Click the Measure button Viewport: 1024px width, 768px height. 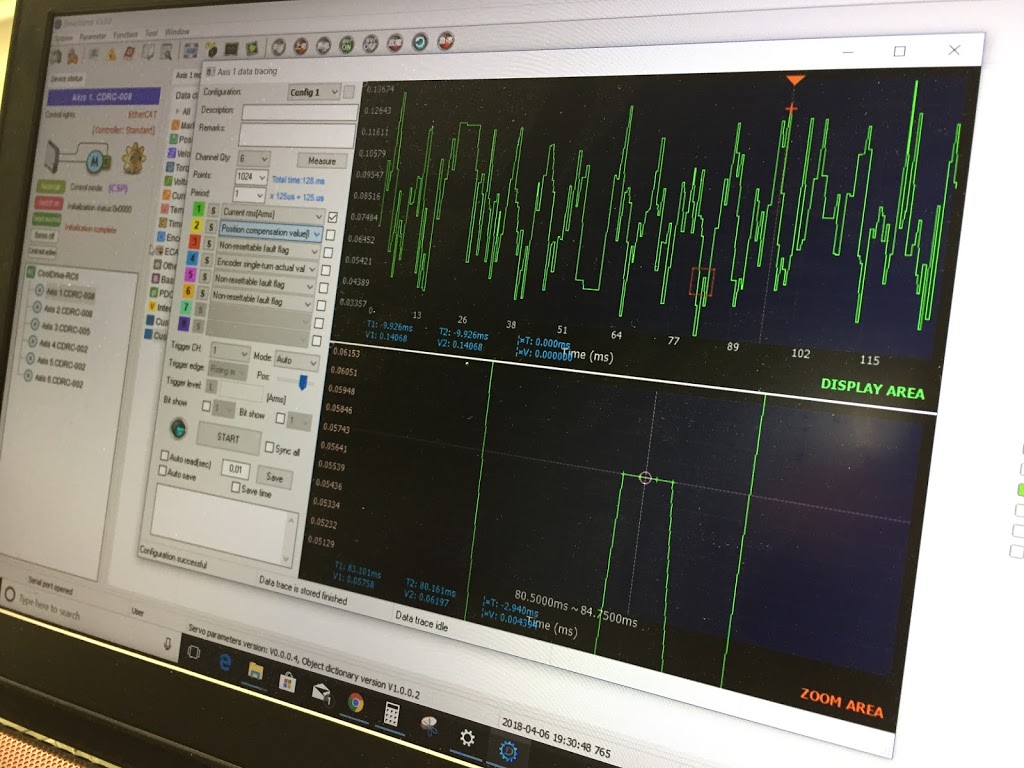[321, 161]
